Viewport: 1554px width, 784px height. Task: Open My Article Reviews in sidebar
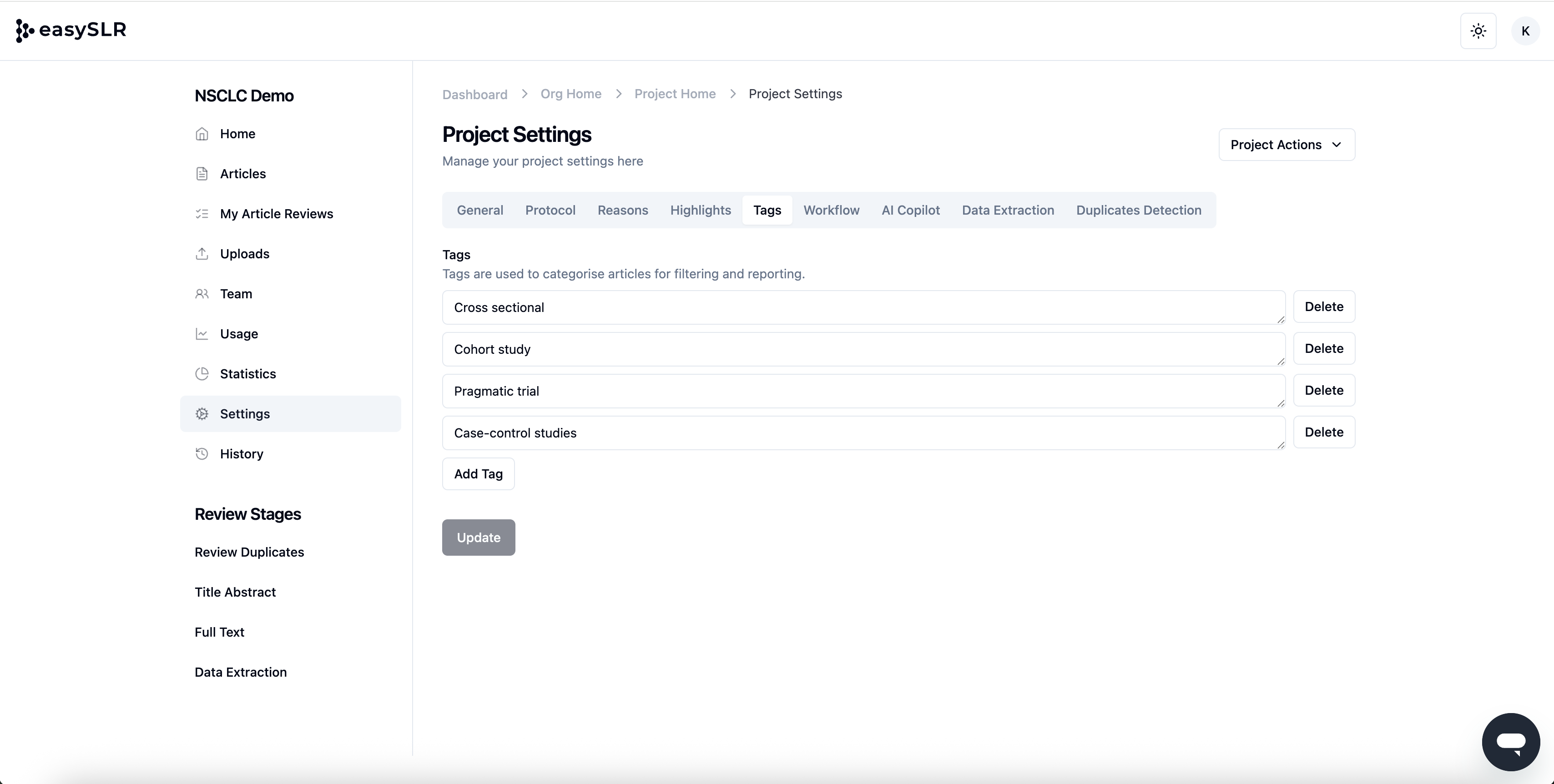tap(290, 213)
